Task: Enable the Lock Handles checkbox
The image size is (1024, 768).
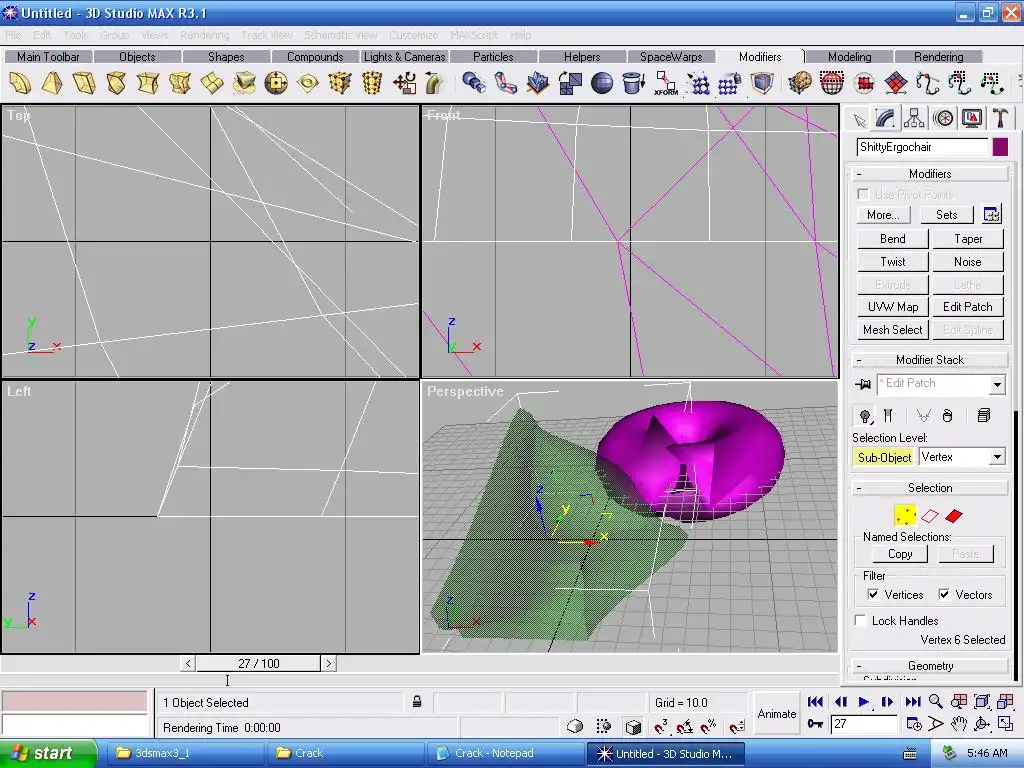Action: (861, 620)
